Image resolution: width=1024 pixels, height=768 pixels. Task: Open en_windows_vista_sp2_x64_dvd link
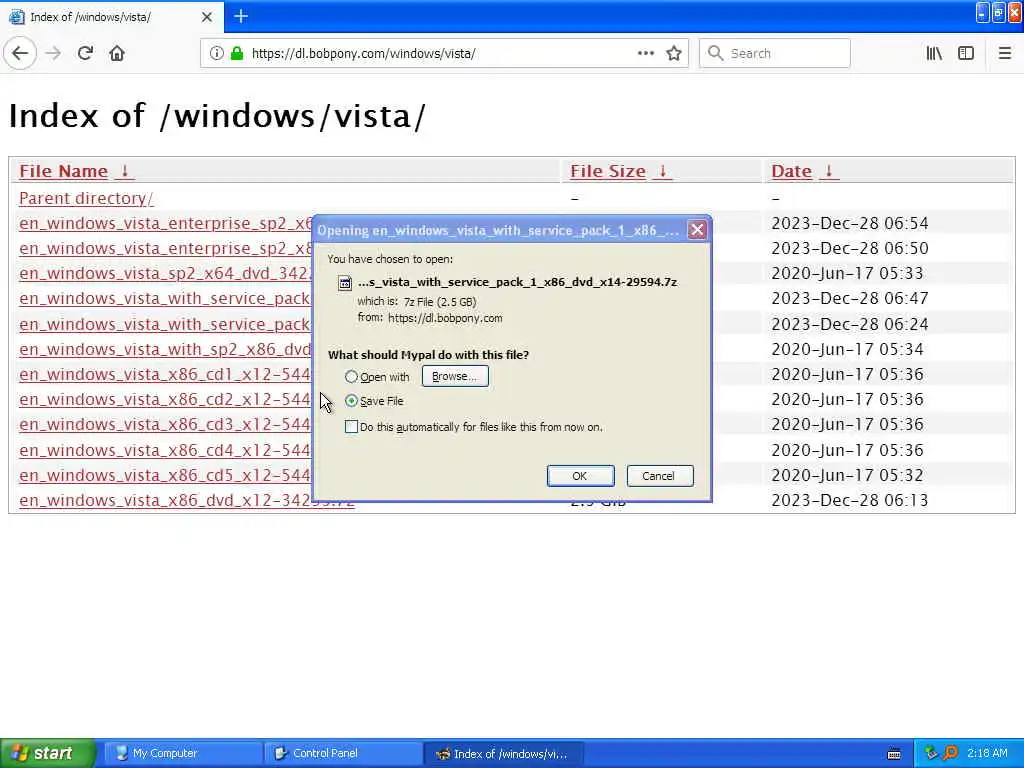[165, 273]
